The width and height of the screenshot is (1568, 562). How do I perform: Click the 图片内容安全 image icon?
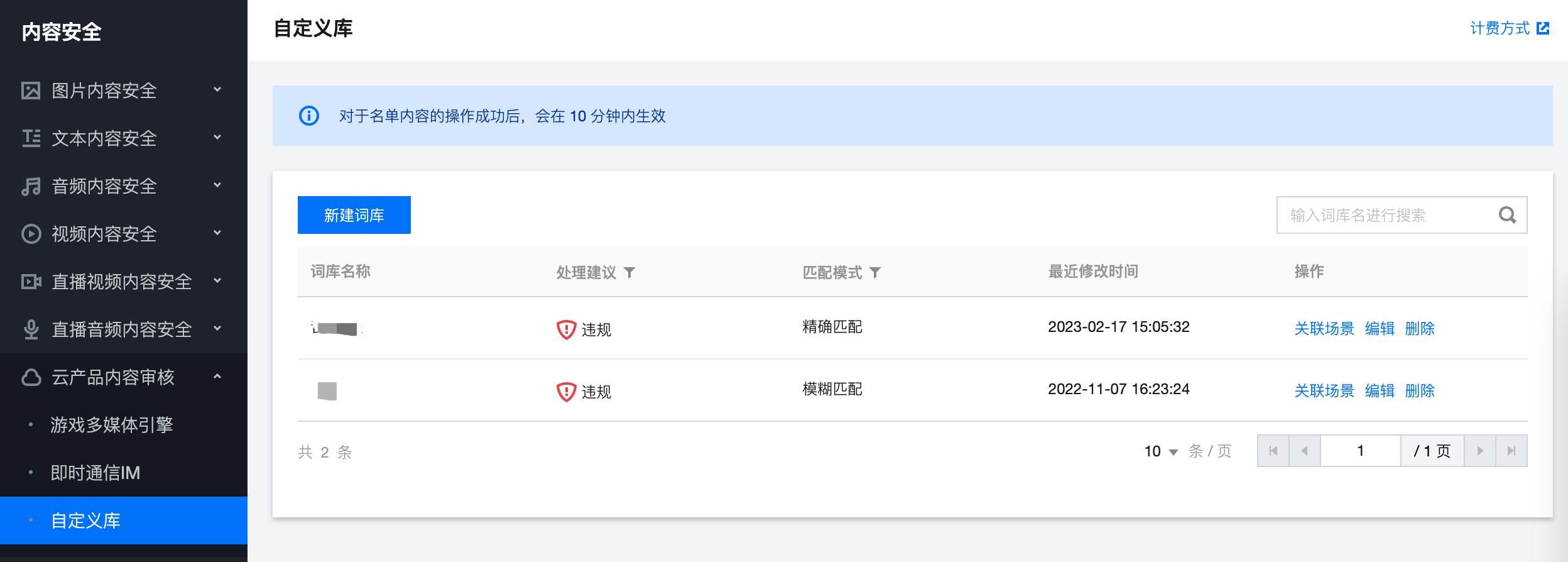click(31, 91)
